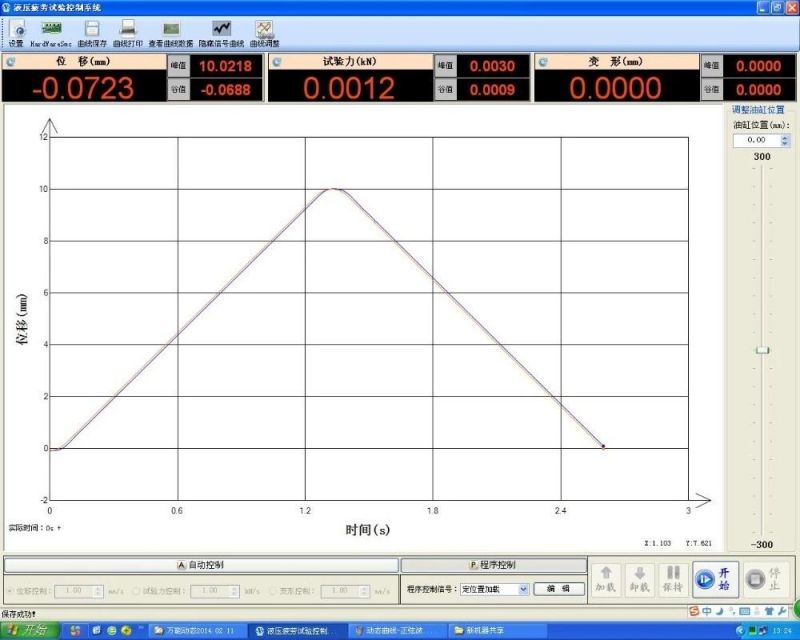Click 谷值 button in deformation panel
The height and width of the screenshot is (640, 800).
711,90
